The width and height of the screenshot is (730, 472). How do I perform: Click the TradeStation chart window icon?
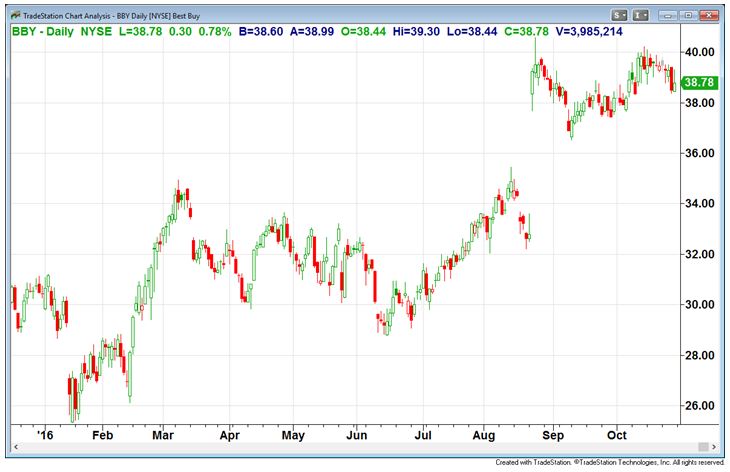(x=15, y=15)
